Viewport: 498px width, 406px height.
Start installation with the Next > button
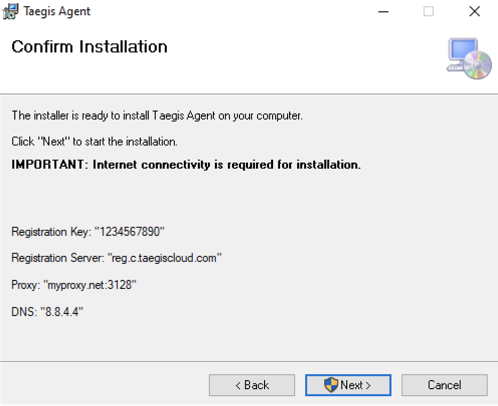click(348, 385)
